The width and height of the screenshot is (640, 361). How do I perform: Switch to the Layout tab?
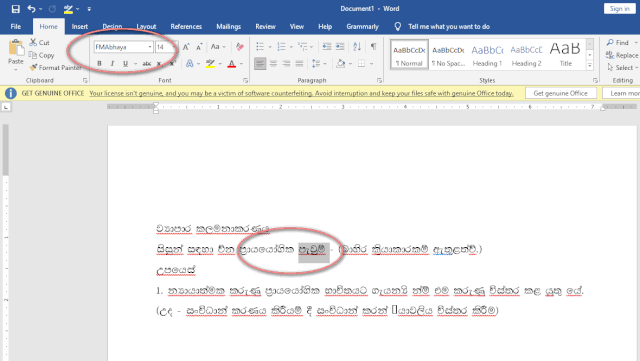point(146,27)
